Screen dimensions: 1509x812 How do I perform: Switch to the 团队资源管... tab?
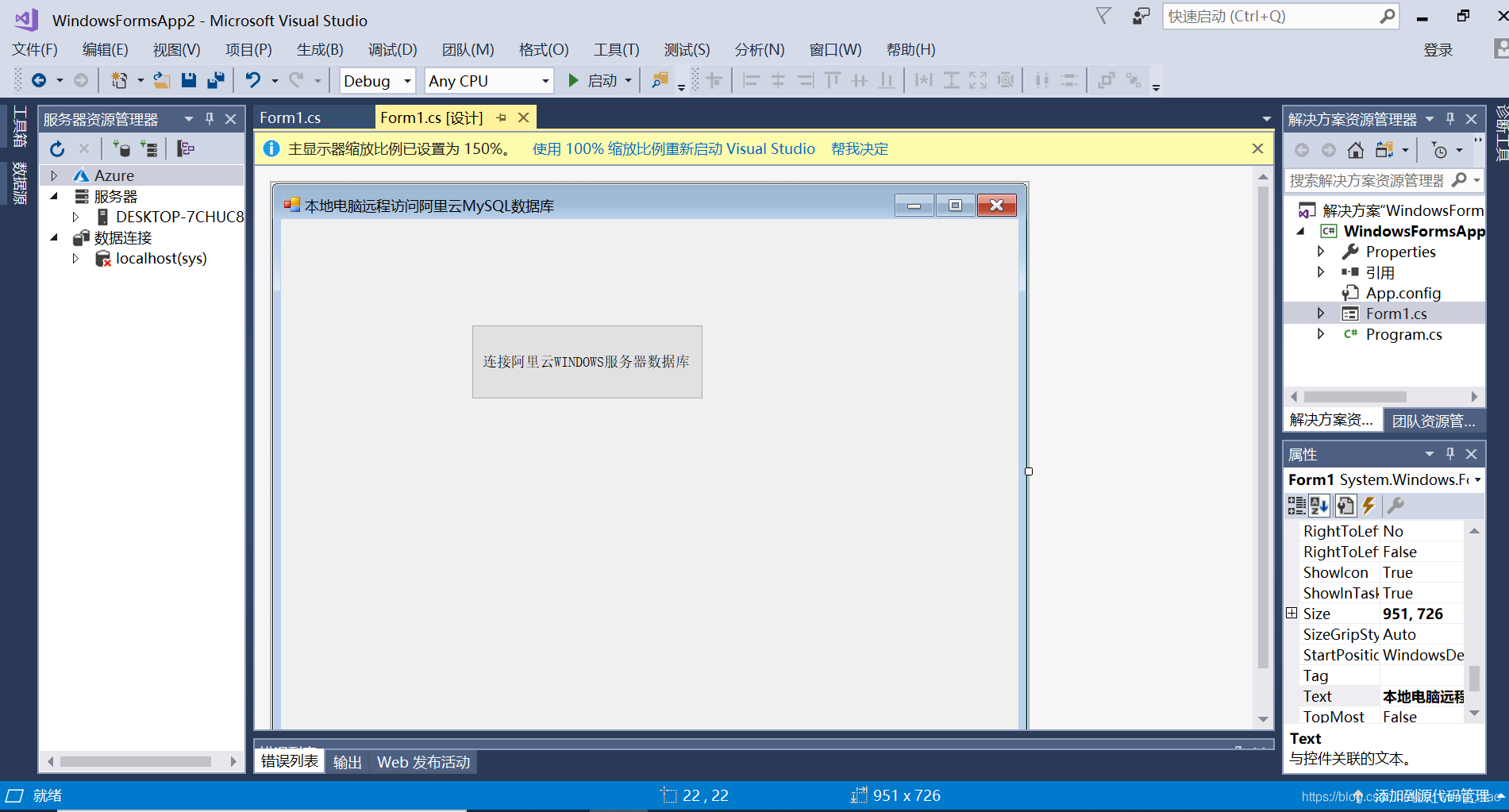(x=1434, y=420)
